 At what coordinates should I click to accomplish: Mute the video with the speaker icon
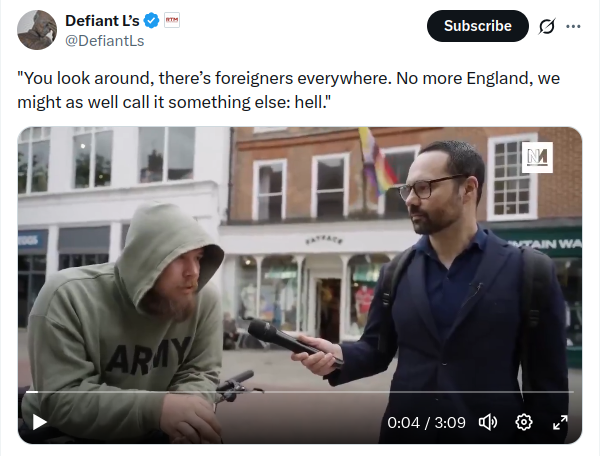(x=488, y=422)
